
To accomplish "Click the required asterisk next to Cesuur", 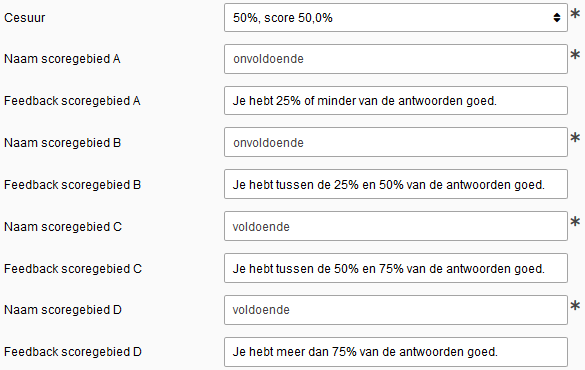I will coord(575,14).
